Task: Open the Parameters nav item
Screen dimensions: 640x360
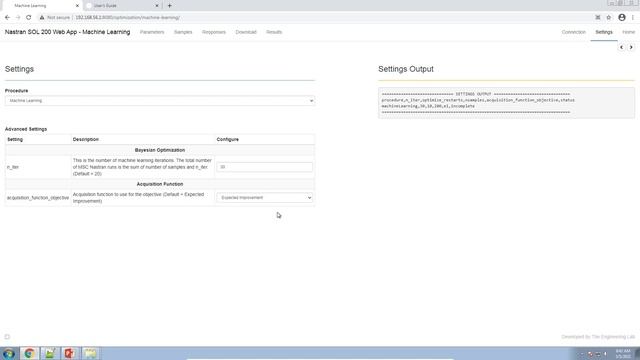Action: [x=152, y=32]
